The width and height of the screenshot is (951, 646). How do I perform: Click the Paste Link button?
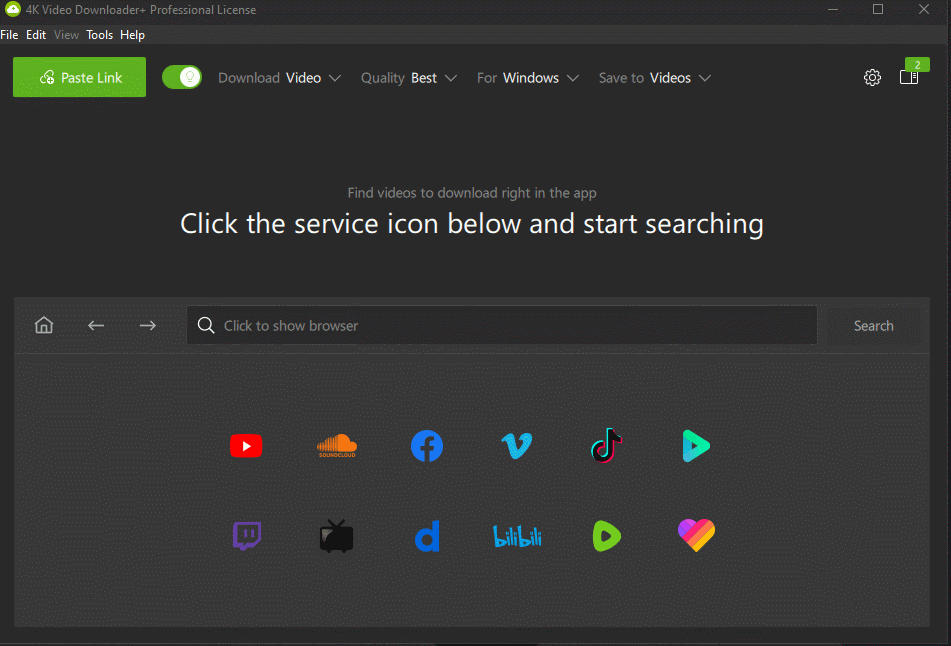(79, 77)
